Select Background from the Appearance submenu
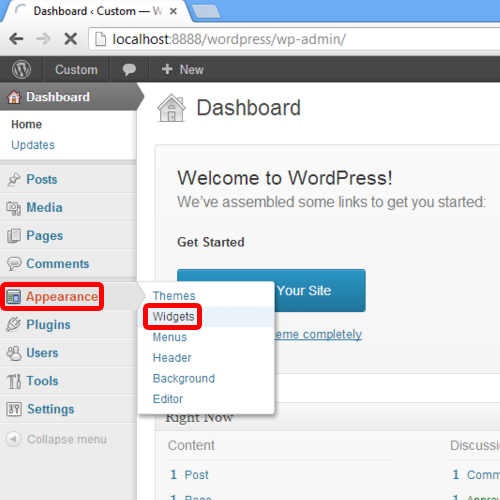 pos(184,379)
